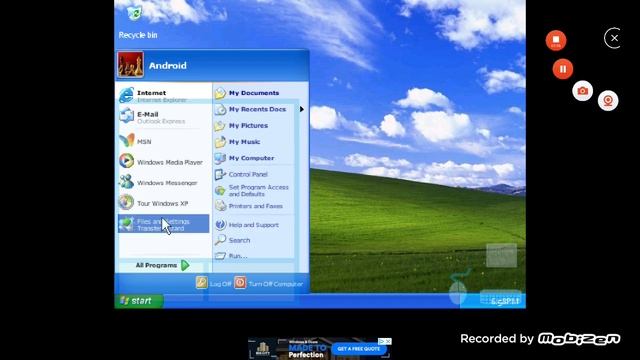640x360 pixels.
Task: Stop the Mobizen recording
Action: [x=556, y=40]
